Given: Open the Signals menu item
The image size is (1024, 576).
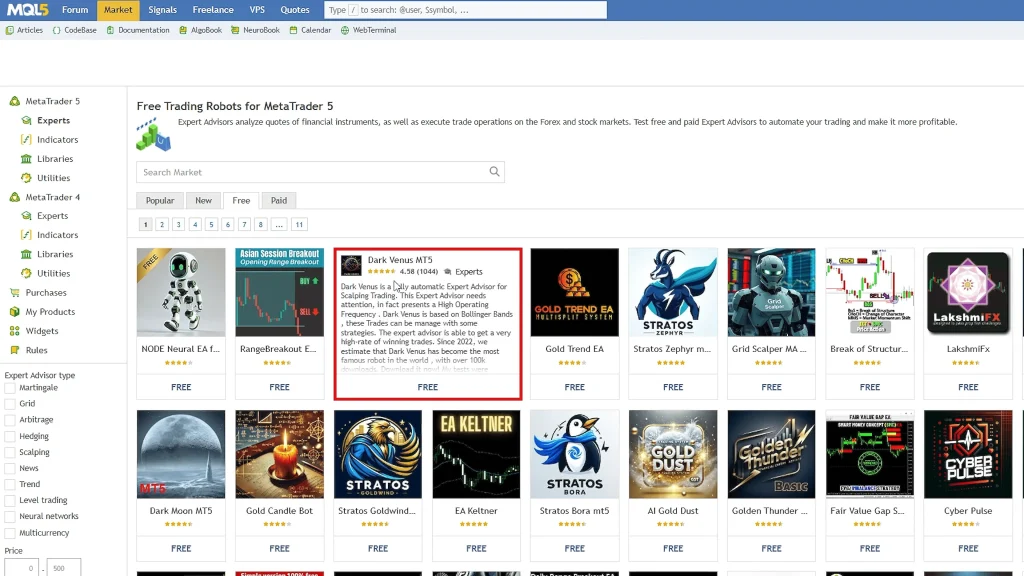Looking at the screenshot, I should coord(162,10).
